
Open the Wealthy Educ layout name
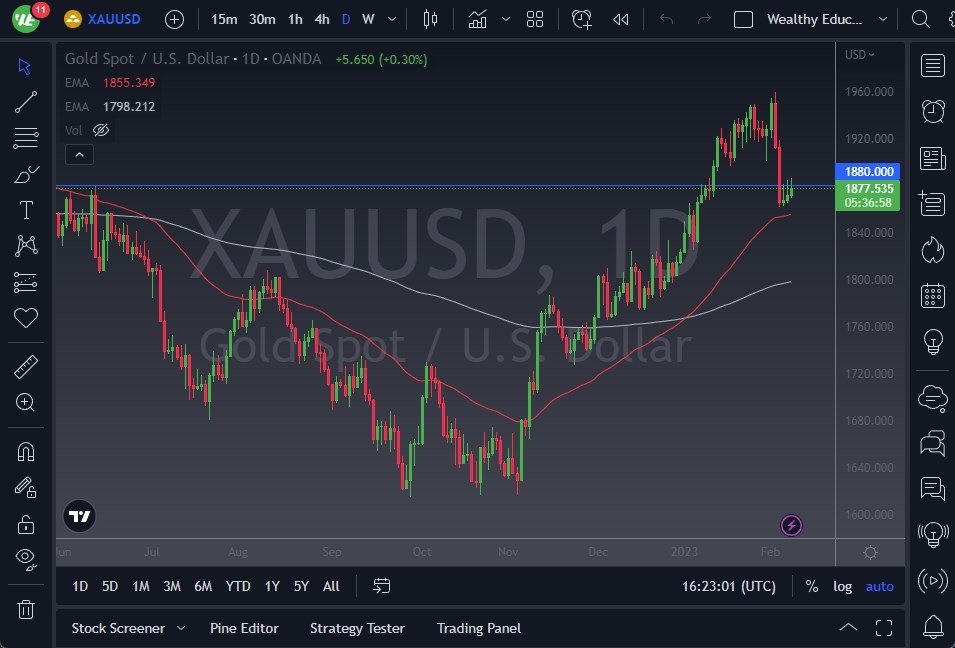(814, 19)
